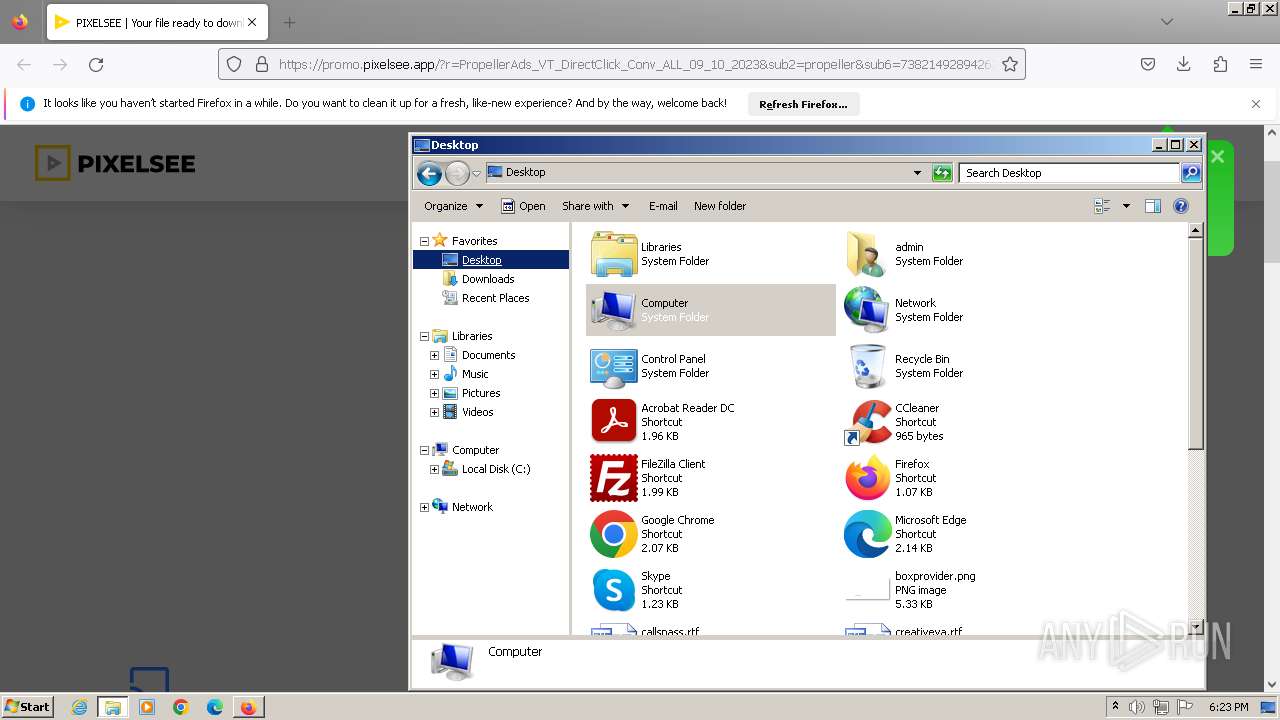This screenshot has height=720, width=1280.
Task: Open the views options dropdown arrow
Action: 1126,206
